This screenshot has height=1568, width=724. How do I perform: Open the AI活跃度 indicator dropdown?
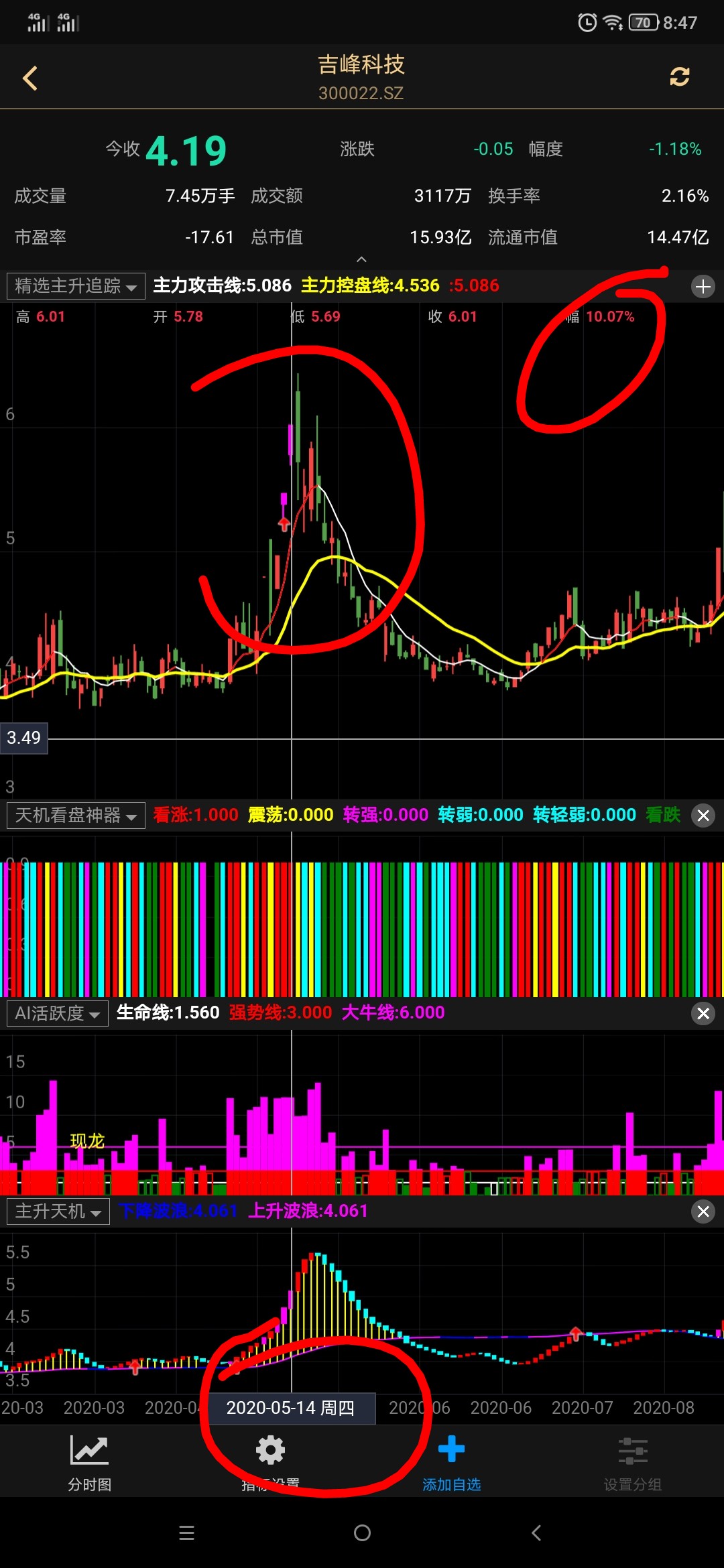(58, 1013)
